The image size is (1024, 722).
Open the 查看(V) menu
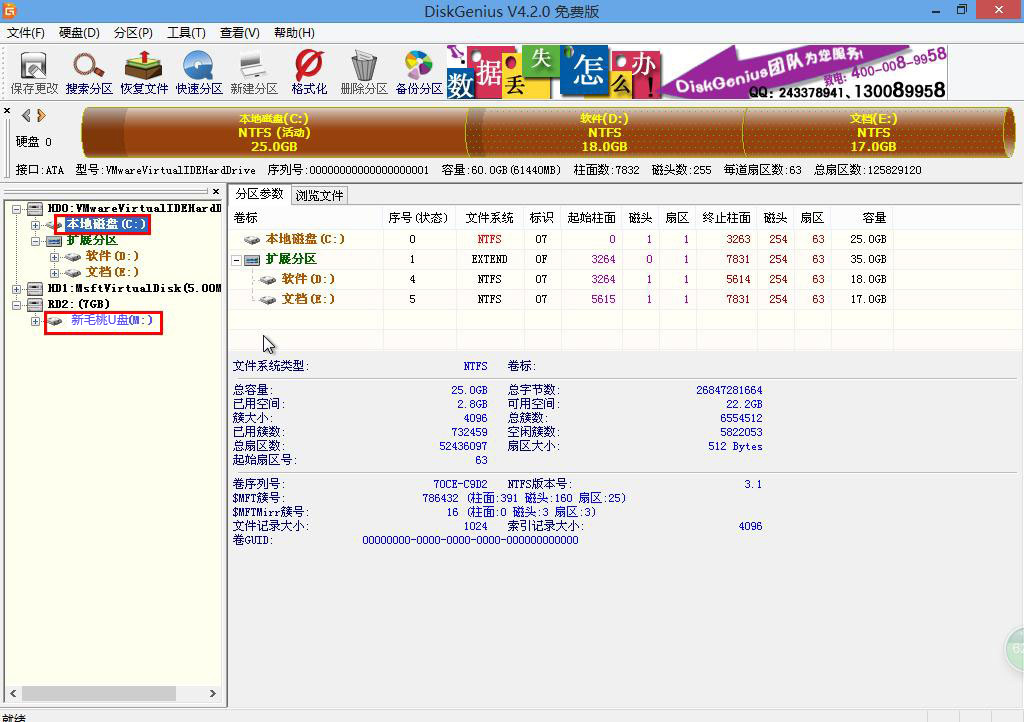point(239,33)
